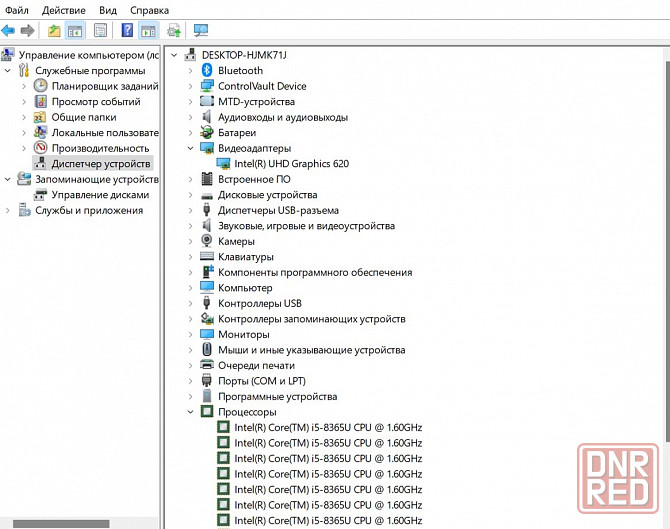Toggle Show/Hide Action Pane toolbar icon
Screen dimensions: 670x529
pyautogui.click(x=148, y=30)
